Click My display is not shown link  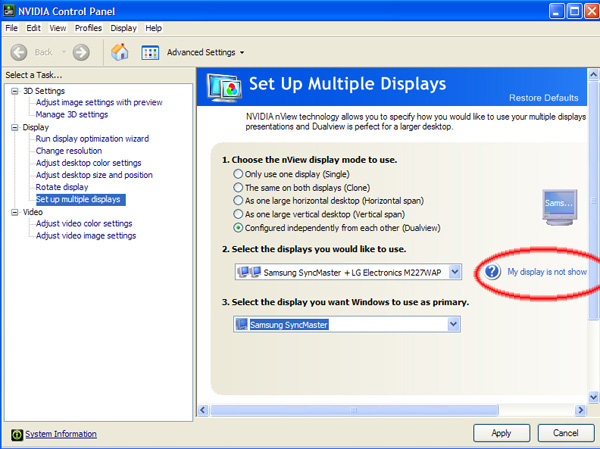pos(547,272)
